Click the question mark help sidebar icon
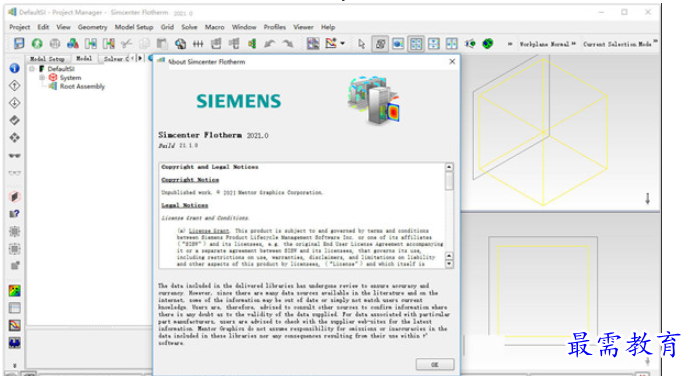689x376 pixels. point(15,214)
